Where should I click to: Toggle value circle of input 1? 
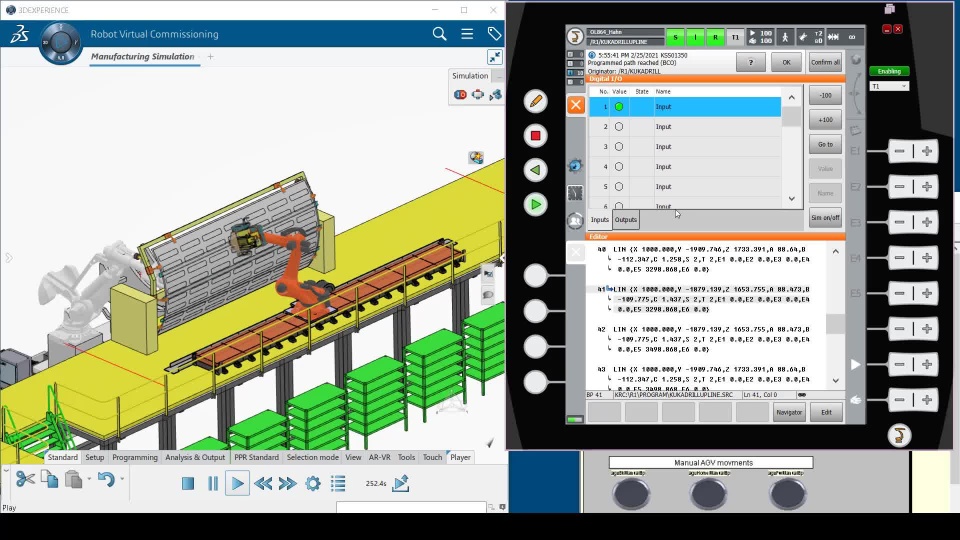pyautogui.click(x=619, y=107)
